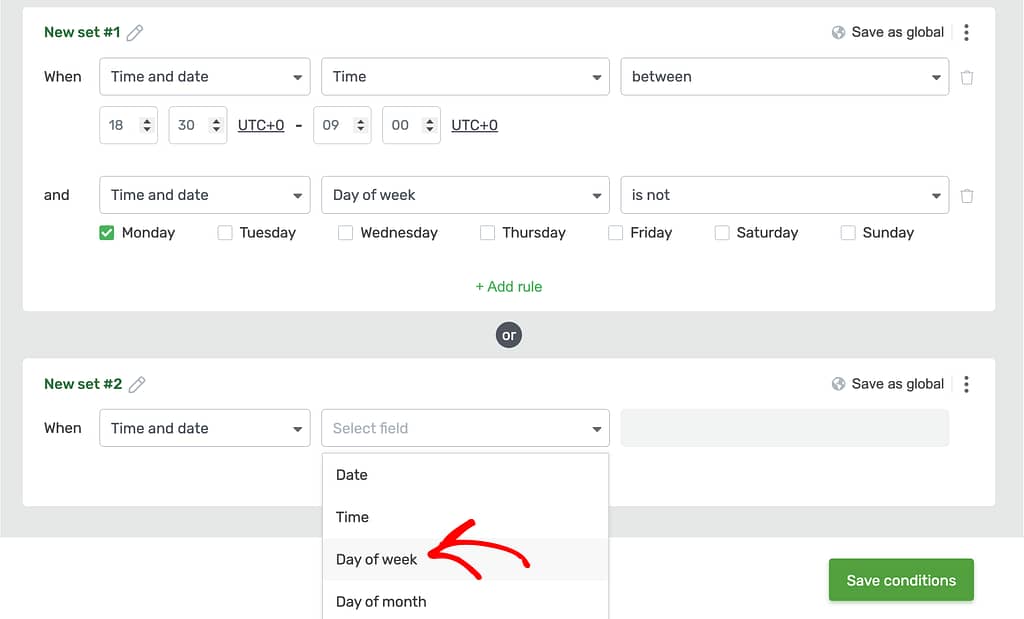Screen dimensions: 1024x619
Task: Click globe icon beside New set #1 Save as global
Action: pos(839,32)
